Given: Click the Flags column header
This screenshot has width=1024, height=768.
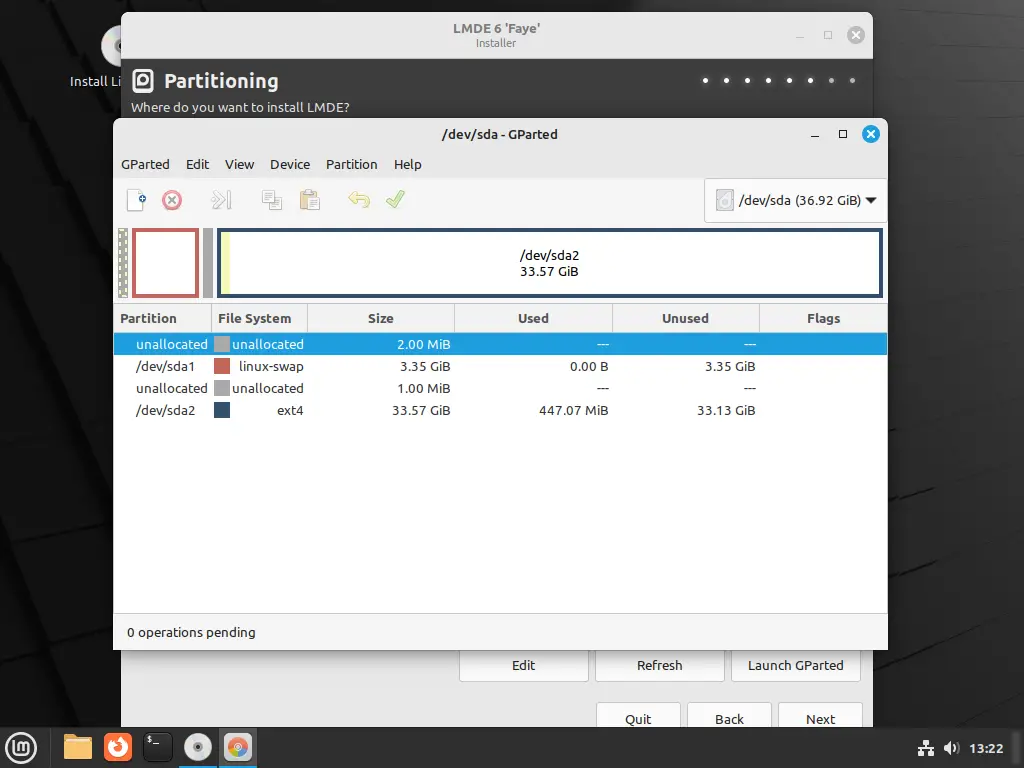Looking at the screenshot, I should click(824, 319).
